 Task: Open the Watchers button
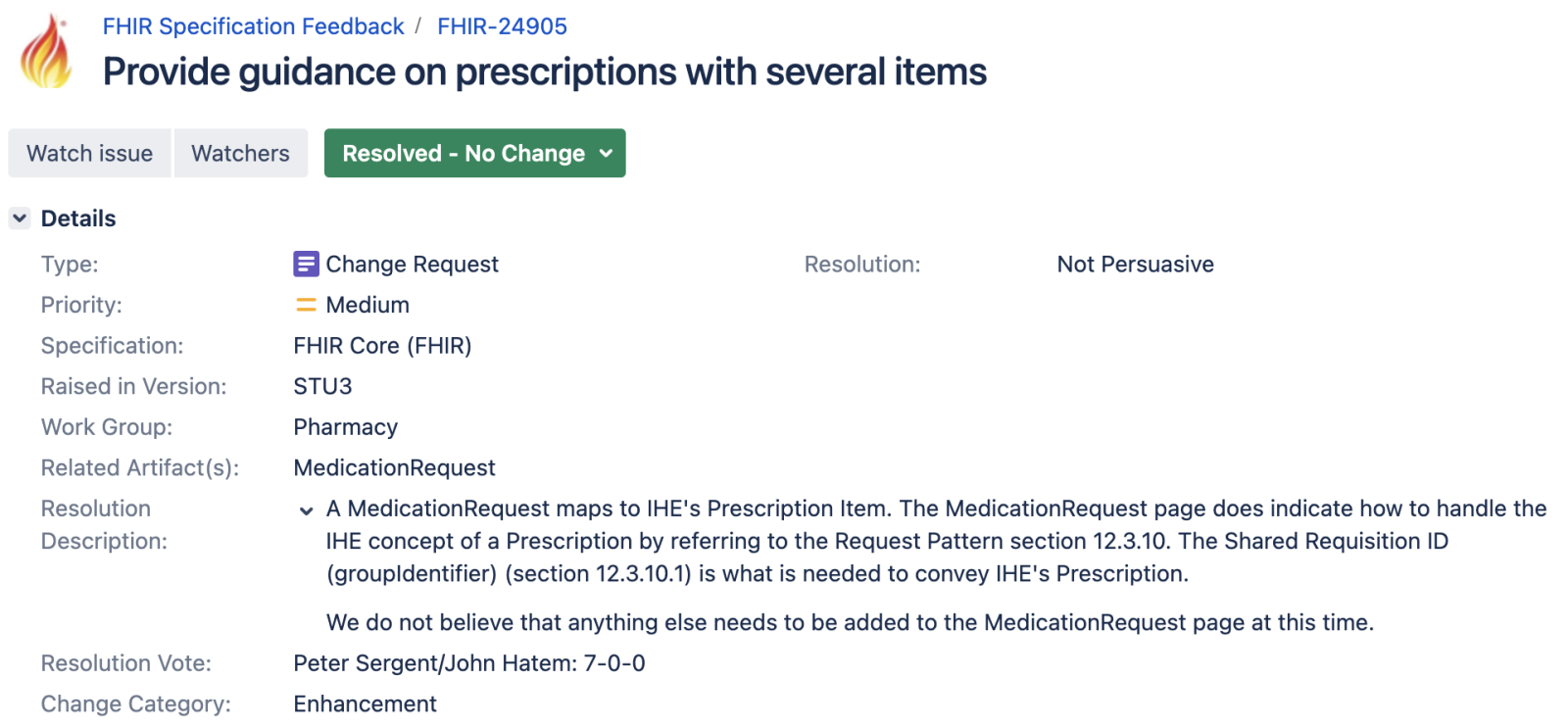coord(240,153)
